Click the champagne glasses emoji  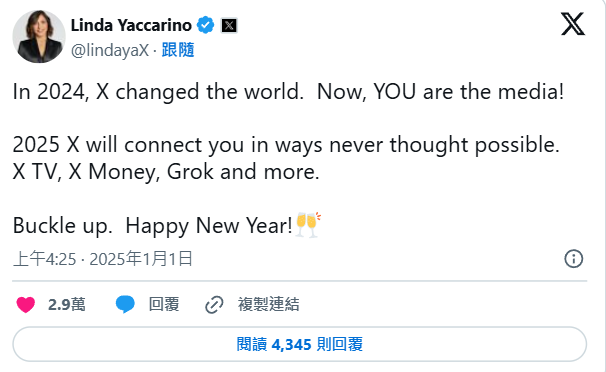308,224
